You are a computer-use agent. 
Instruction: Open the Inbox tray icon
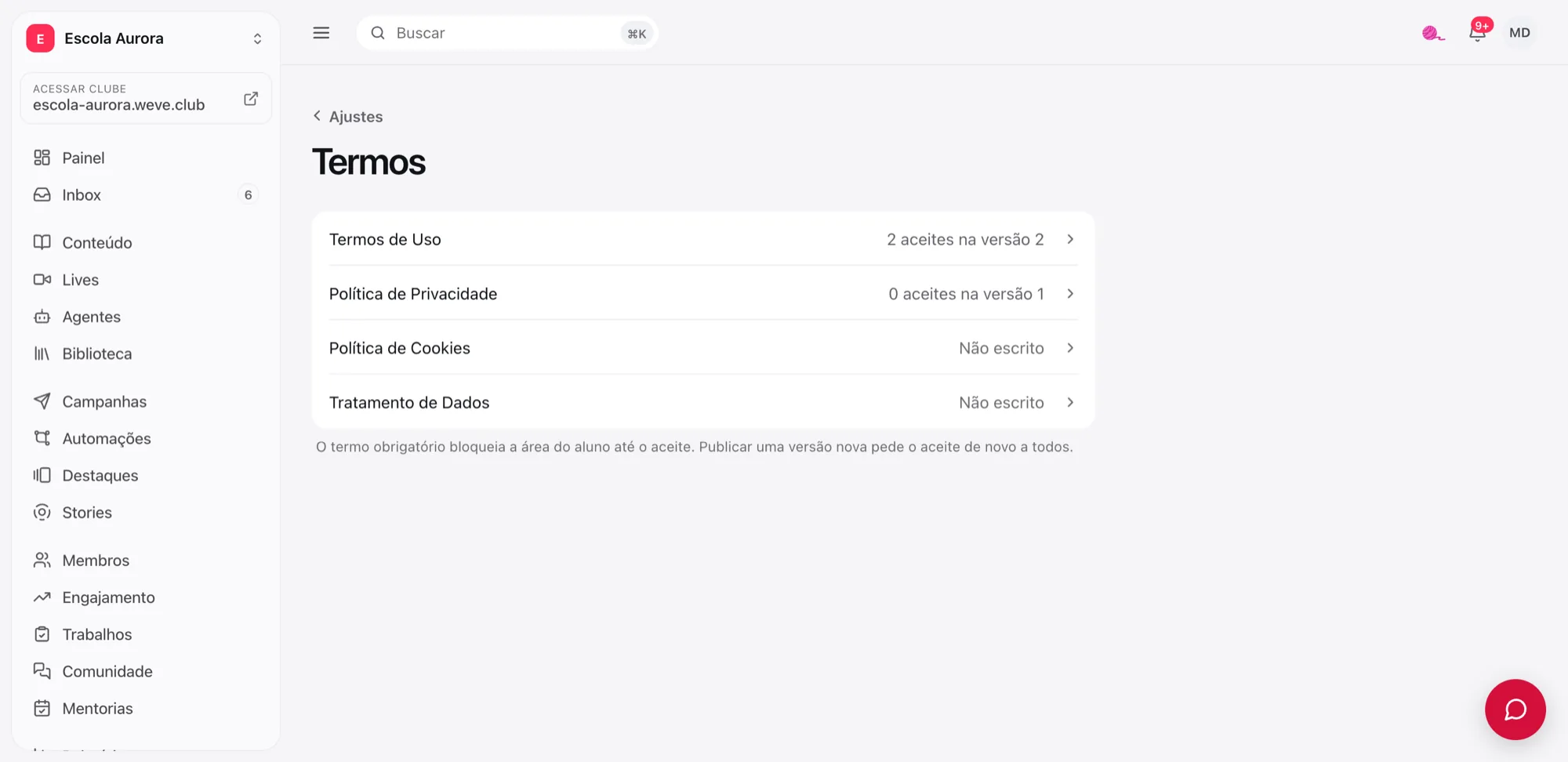pos(42,194)
